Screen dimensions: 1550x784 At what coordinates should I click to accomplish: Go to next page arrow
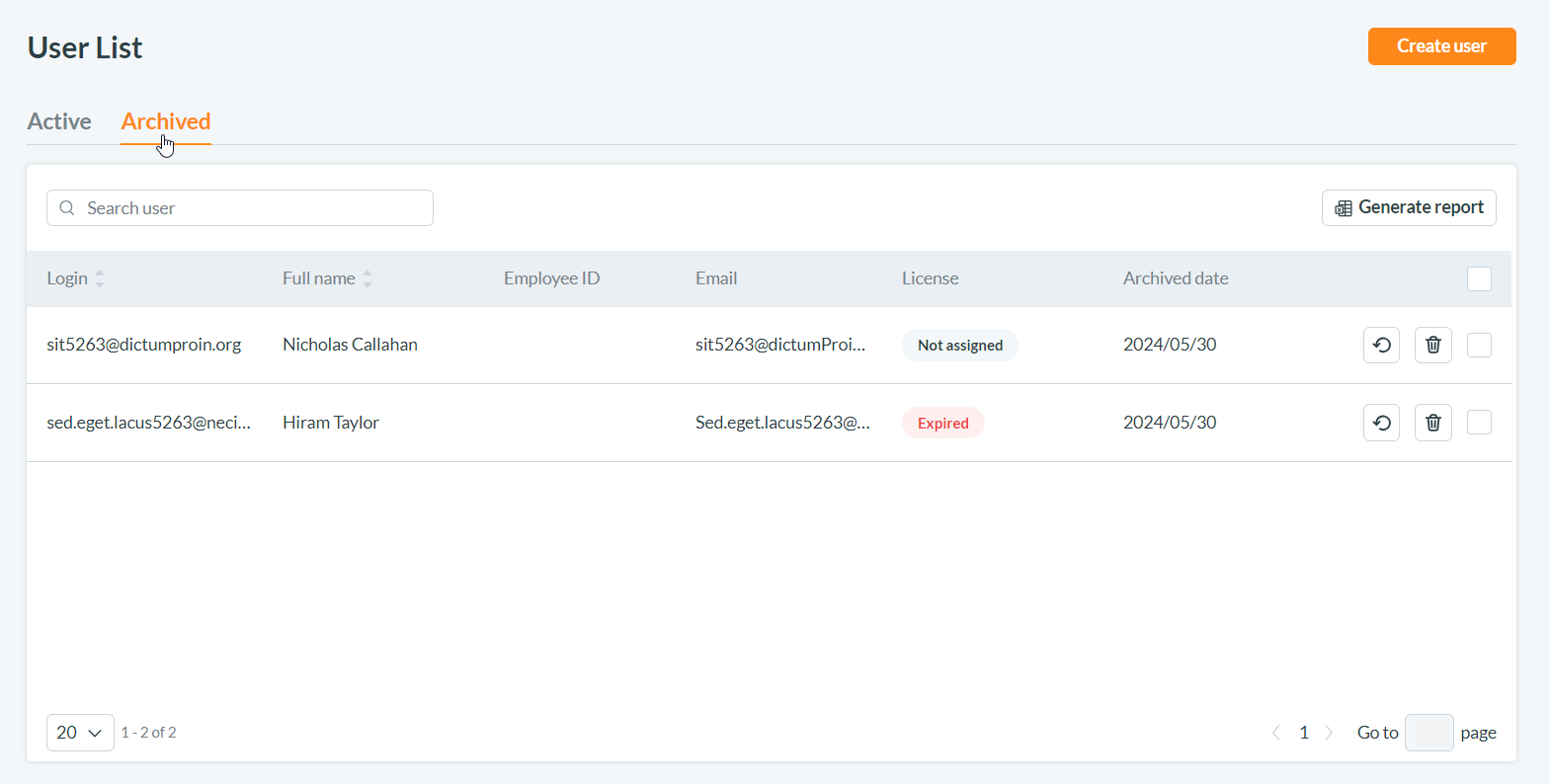tap(1329, 733)
